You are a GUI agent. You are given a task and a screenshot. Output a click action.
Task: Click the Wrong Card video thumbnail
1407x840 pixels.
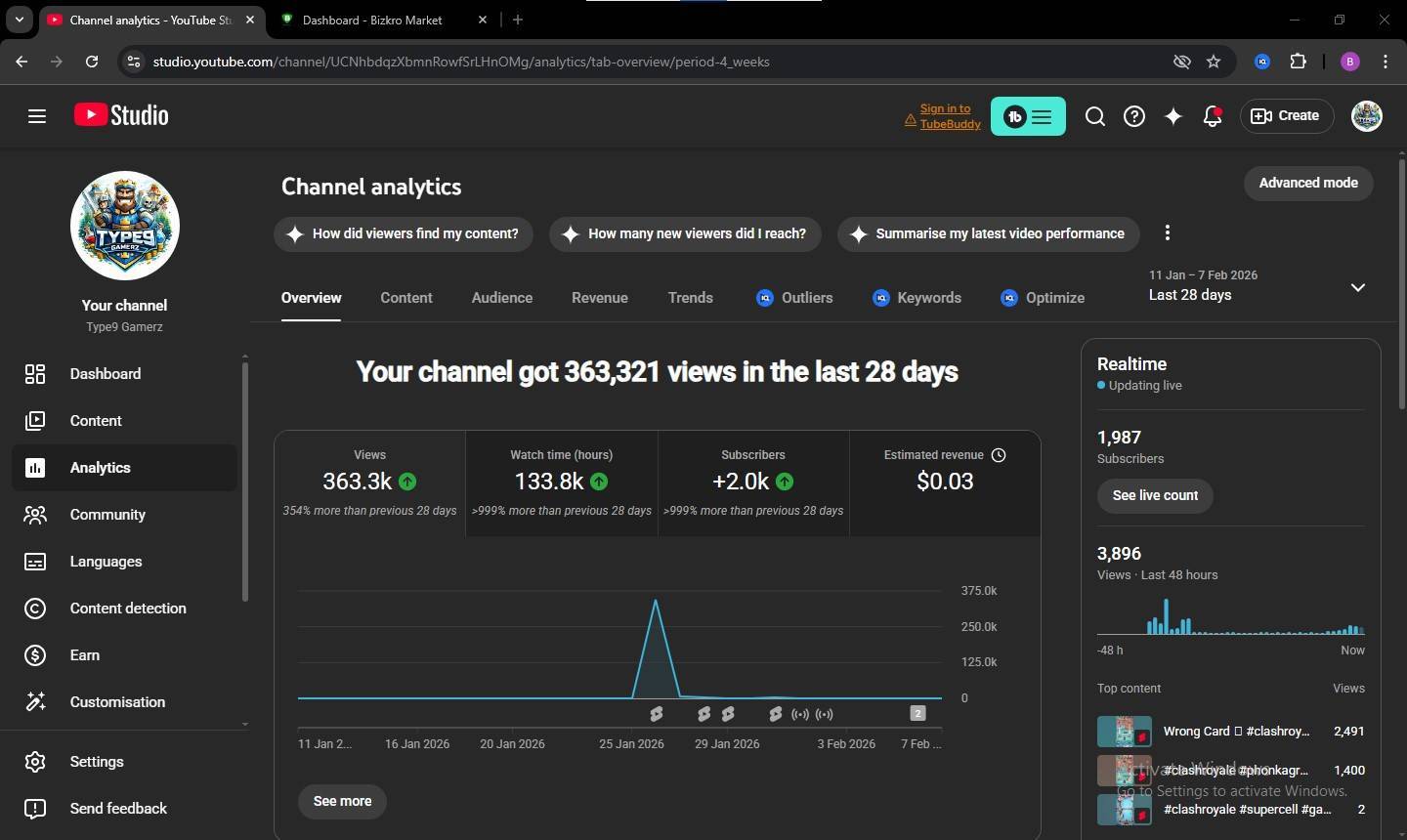[x=1124, y=731]
